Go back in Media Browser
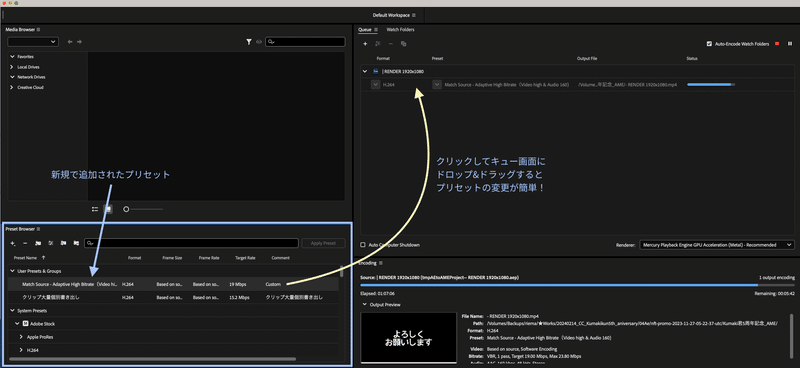The width and height of the screenshot is (800, 368). tap(70, 42)
